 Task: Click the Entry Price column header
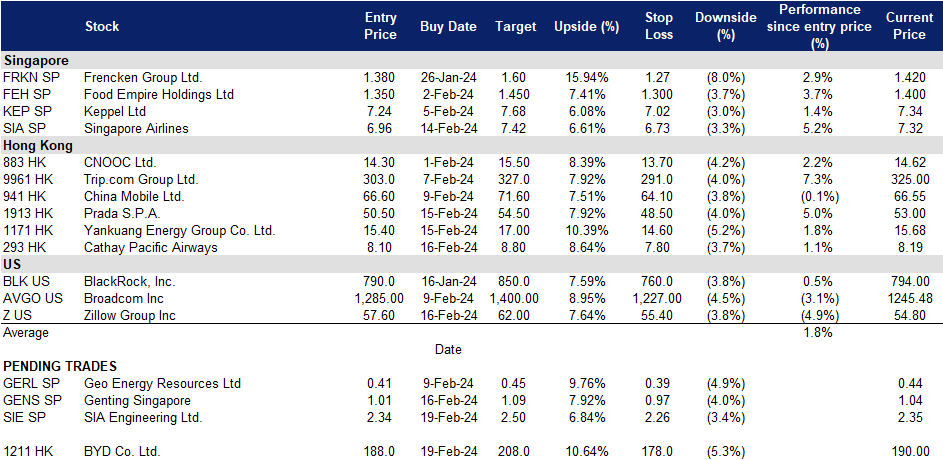tap(380, 26)
